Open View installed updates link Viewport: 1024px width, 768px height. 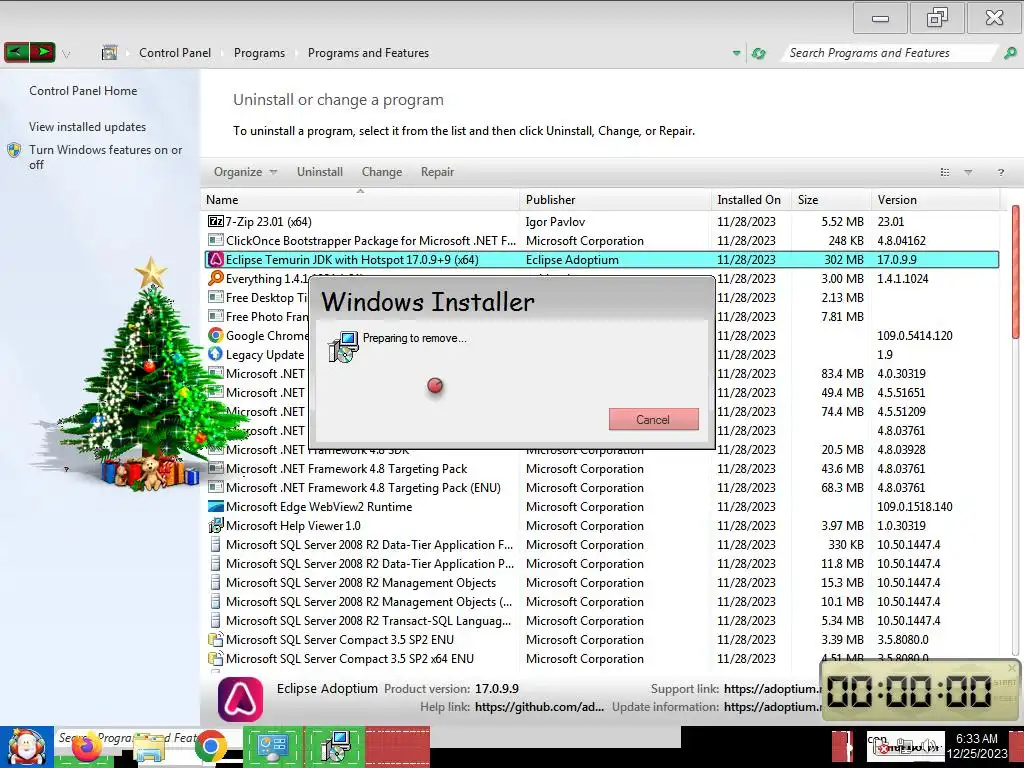[x=88, y=127]
